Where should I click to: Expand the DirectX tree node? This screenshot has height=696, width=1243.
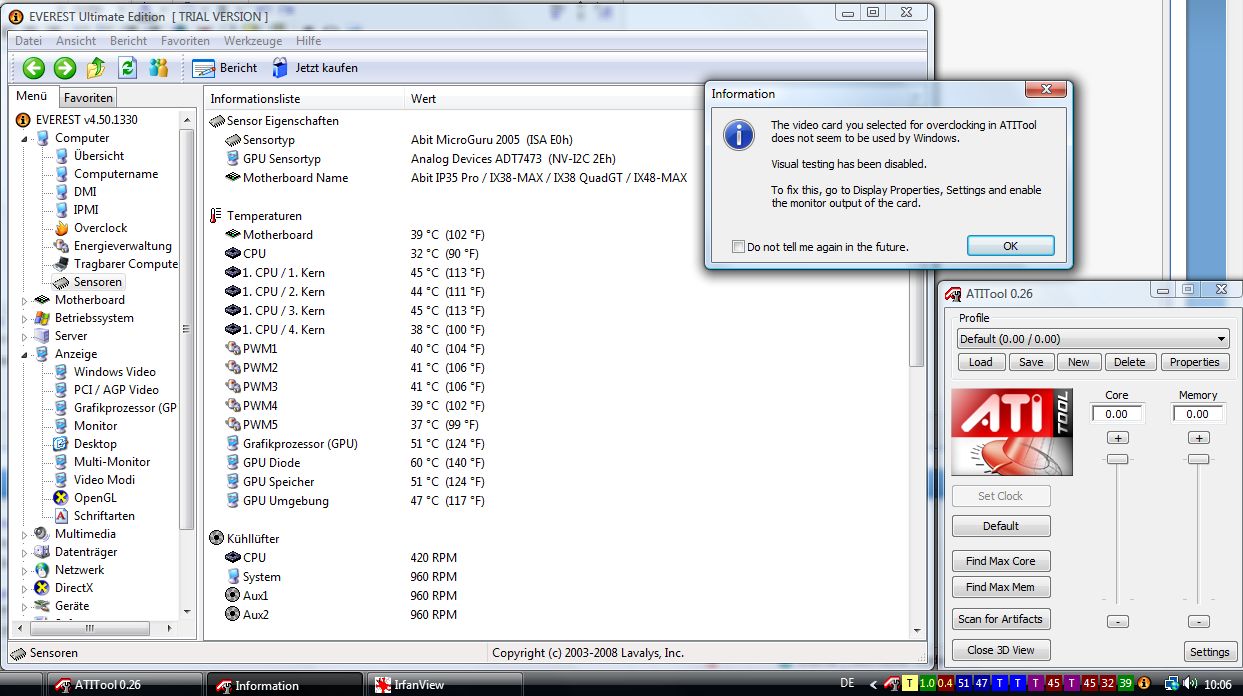25,588
